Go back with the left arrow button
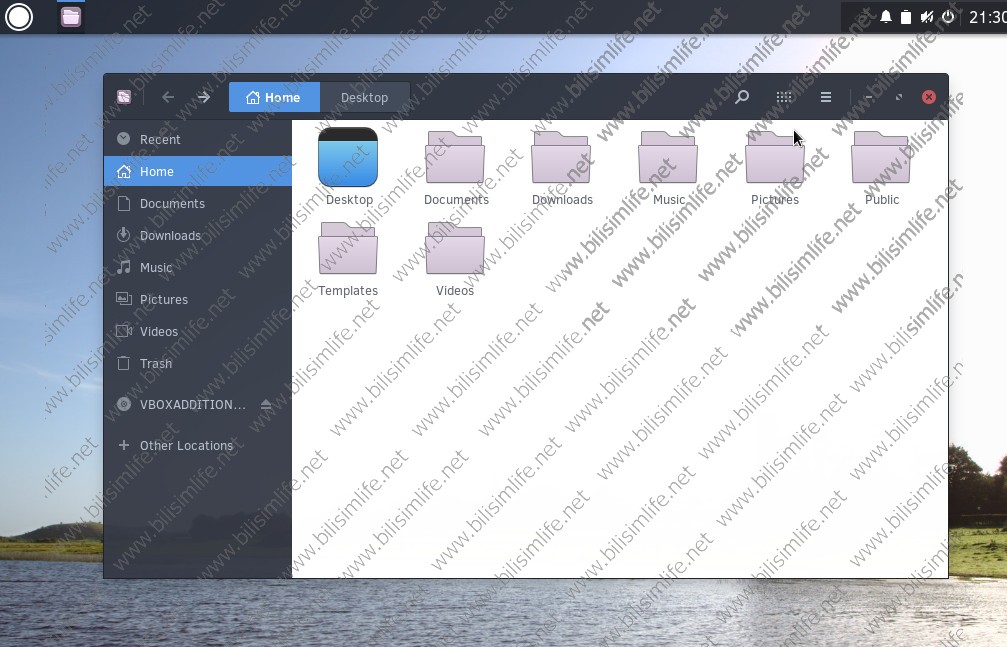Image resolution: width=1007 pixels, height=647 pixels. tap(168, 97)
